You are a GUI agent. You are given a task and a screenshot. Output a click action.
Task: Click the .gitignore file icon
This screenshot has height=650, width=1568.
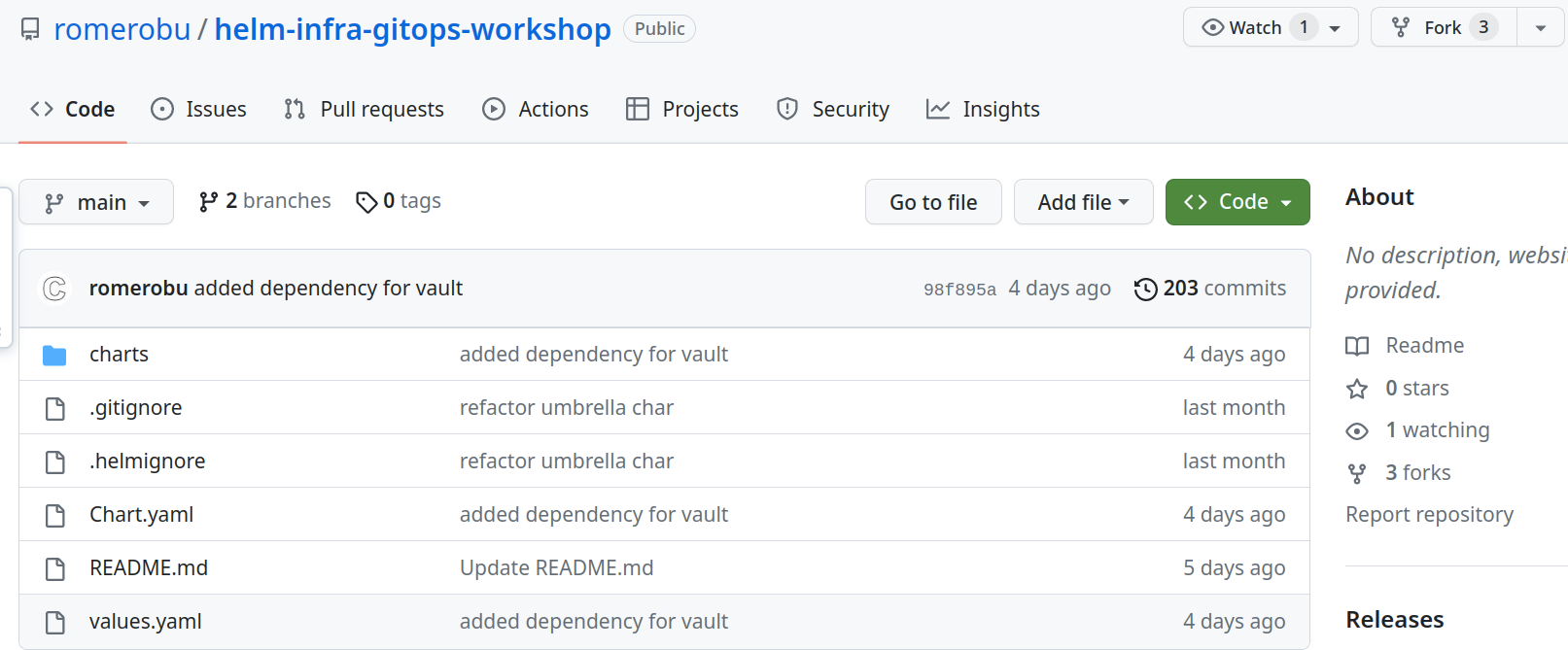(55, 409)
